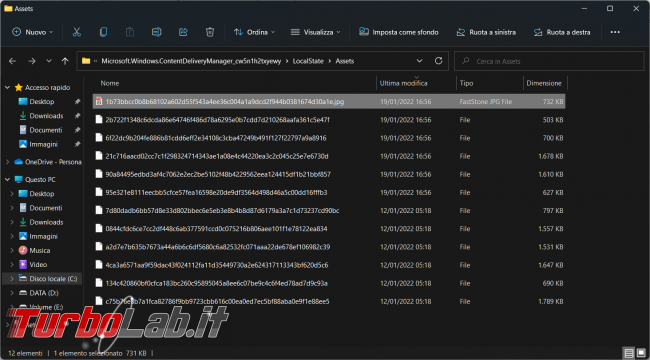The width and height of the screenshot is (650, 360).
Task: Open Downloads under Accesso rapido
Action: tap(46, 116)
